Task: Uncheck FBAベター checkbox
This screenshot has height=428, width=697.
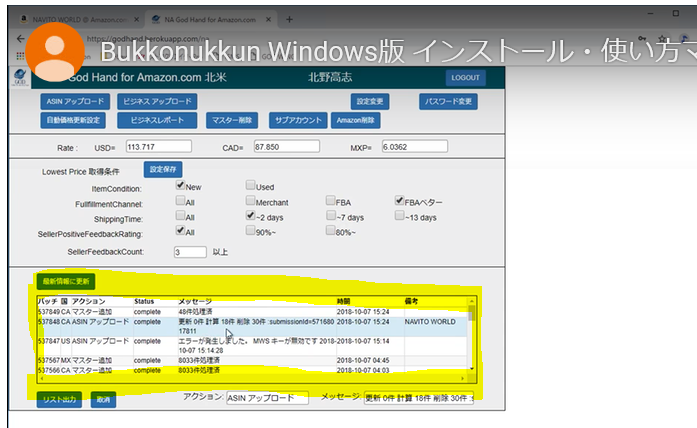Action: [399, 200]
